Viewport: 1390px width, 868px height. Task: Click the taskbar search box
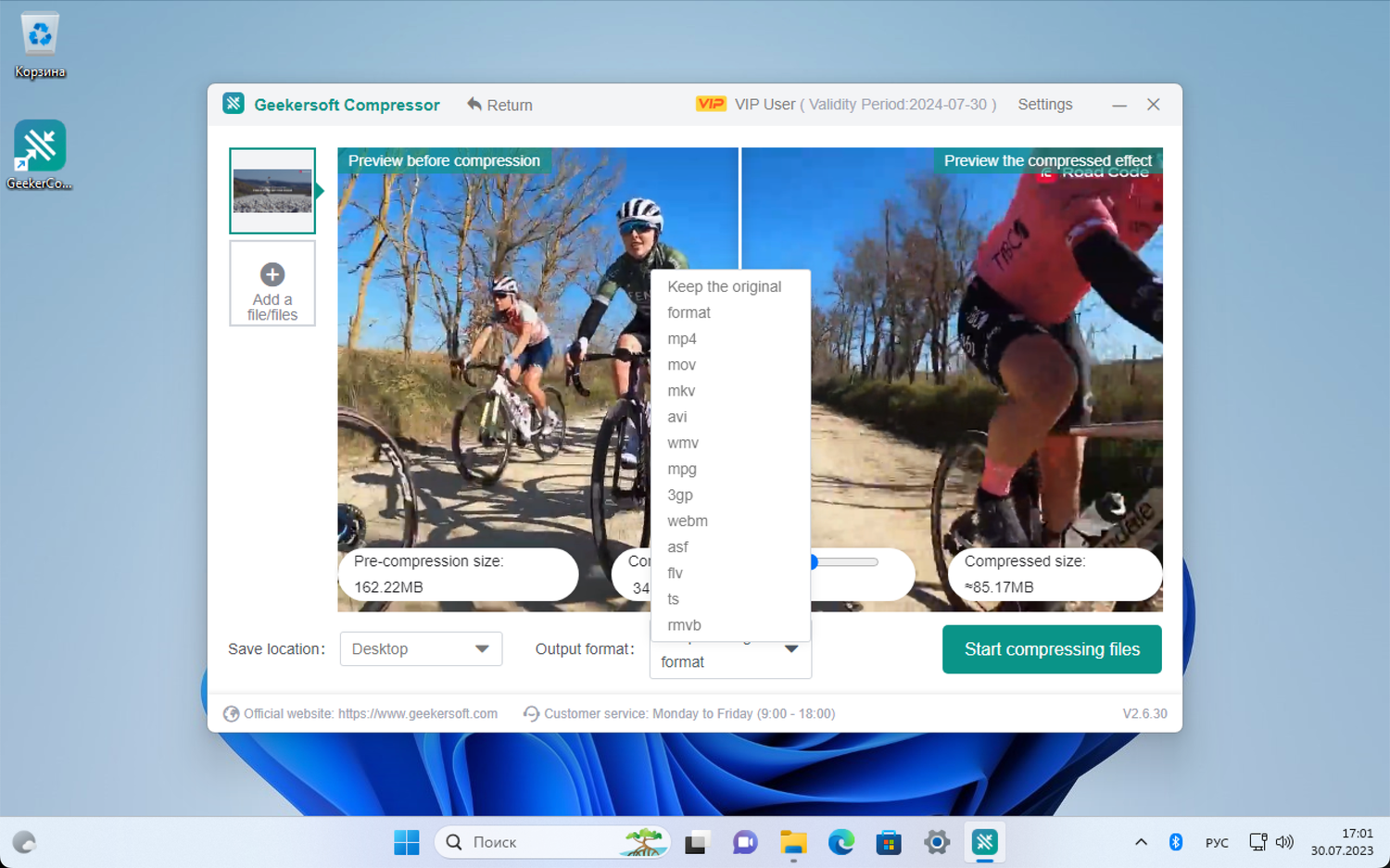coord(551,842)
